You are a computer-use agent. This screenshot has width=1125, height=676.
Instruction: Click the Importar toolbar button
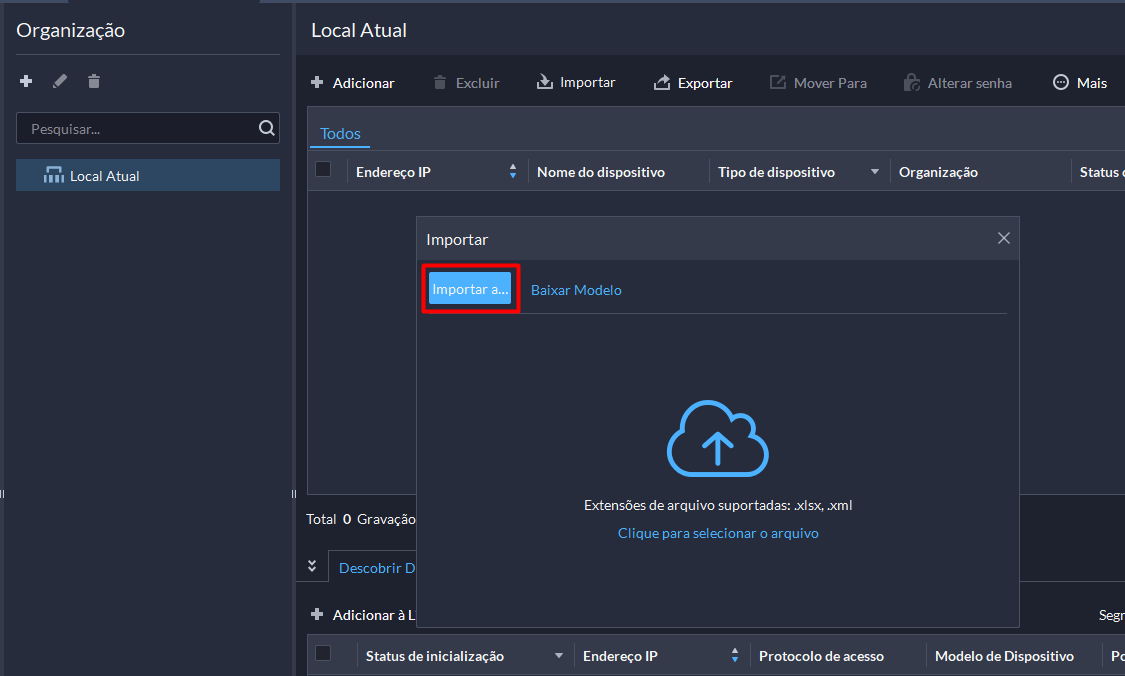point(576,83)
